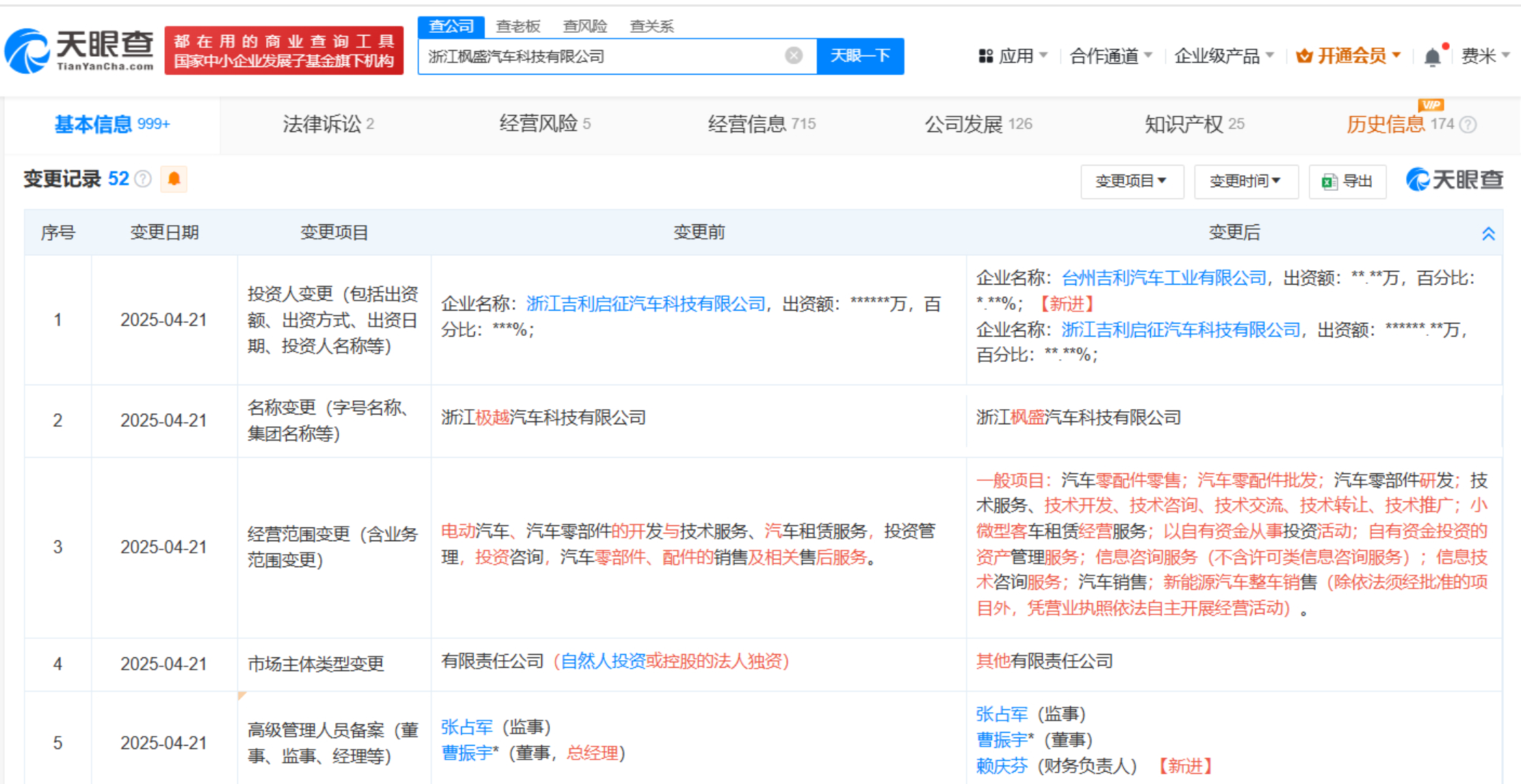Switch to the 查关系 search tab
The image size is (1521, 784).
pyautogui.click(x=651, y=27)
